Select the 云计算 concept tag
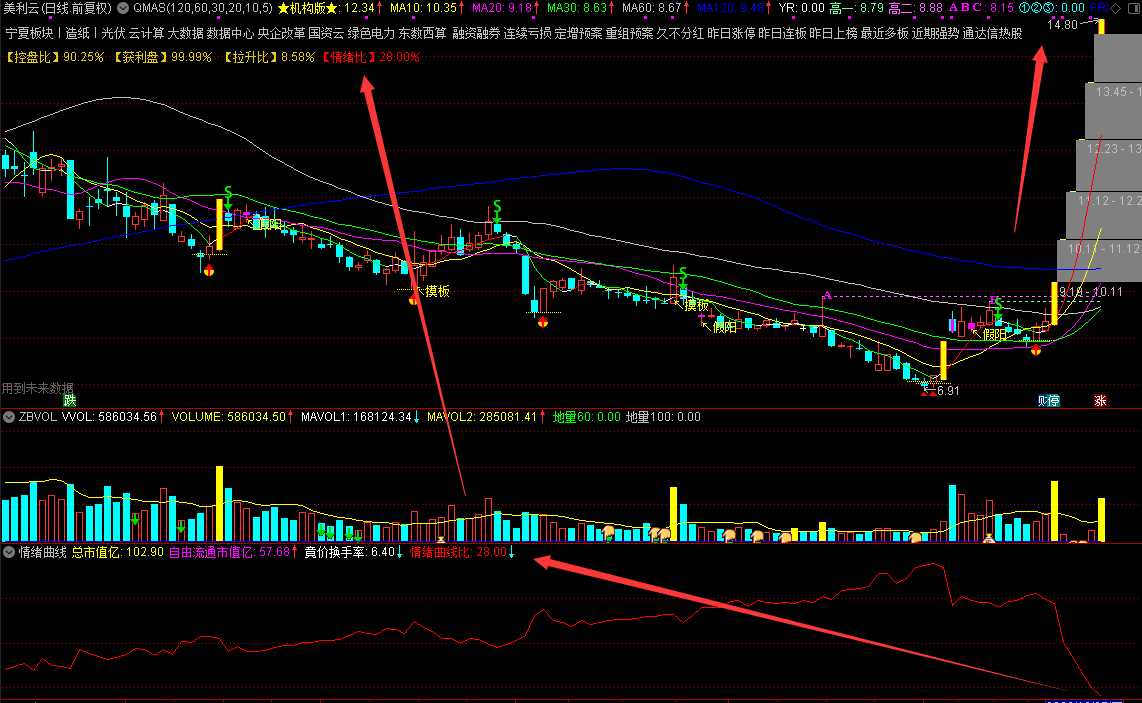Viewport: 1142px width, 703px height. pyautogui.click(x=146, y=34)
